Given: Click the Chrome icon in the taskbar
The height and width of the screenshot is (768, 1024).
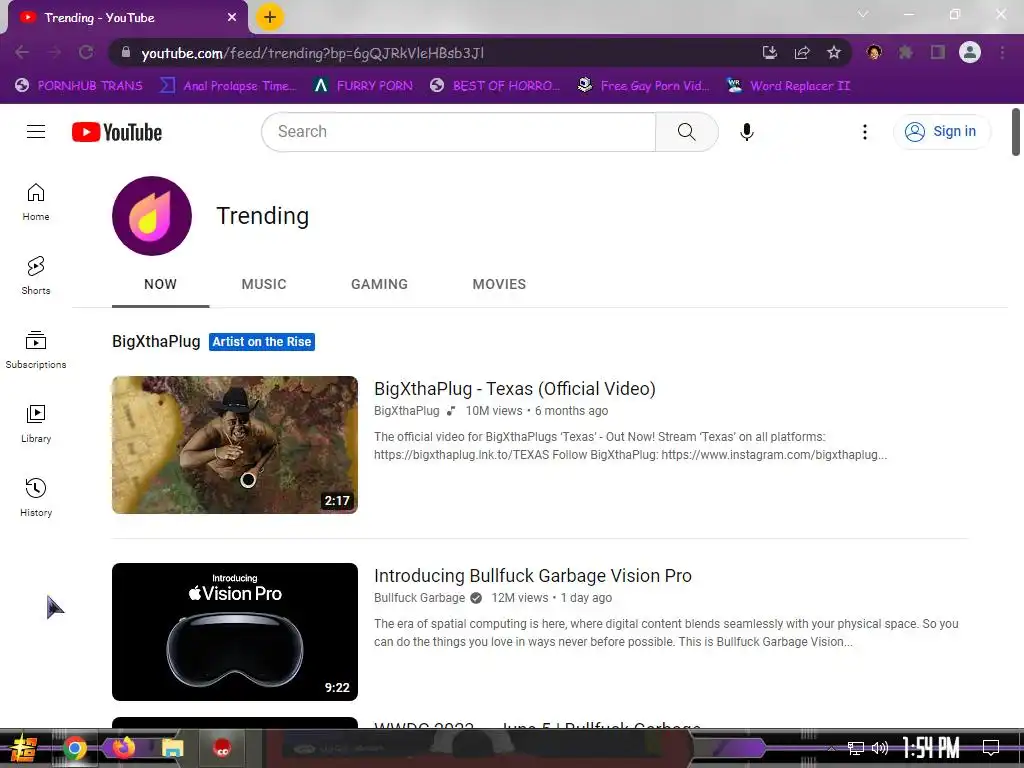Looking at the screenshot, I should [x=74, y=748].
